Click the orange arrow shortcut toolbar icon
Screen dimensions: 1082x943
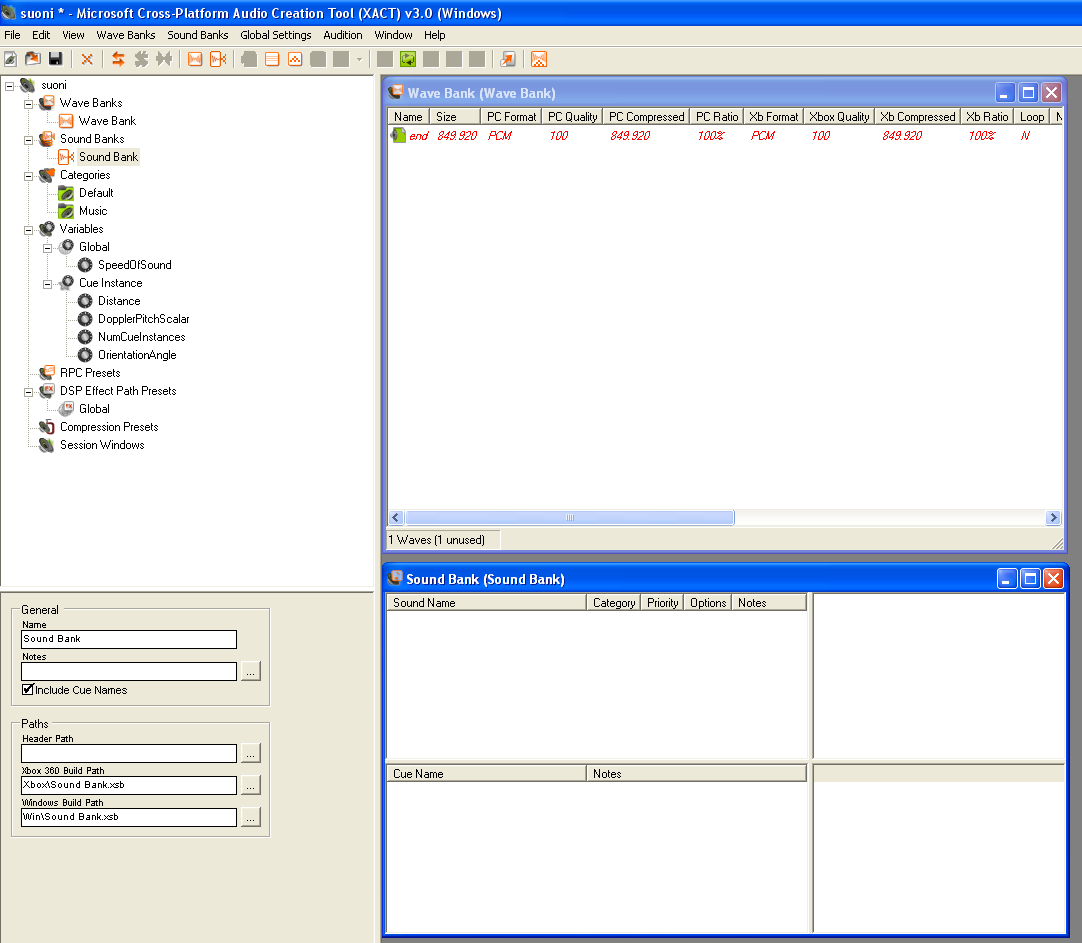coord(508,59)
